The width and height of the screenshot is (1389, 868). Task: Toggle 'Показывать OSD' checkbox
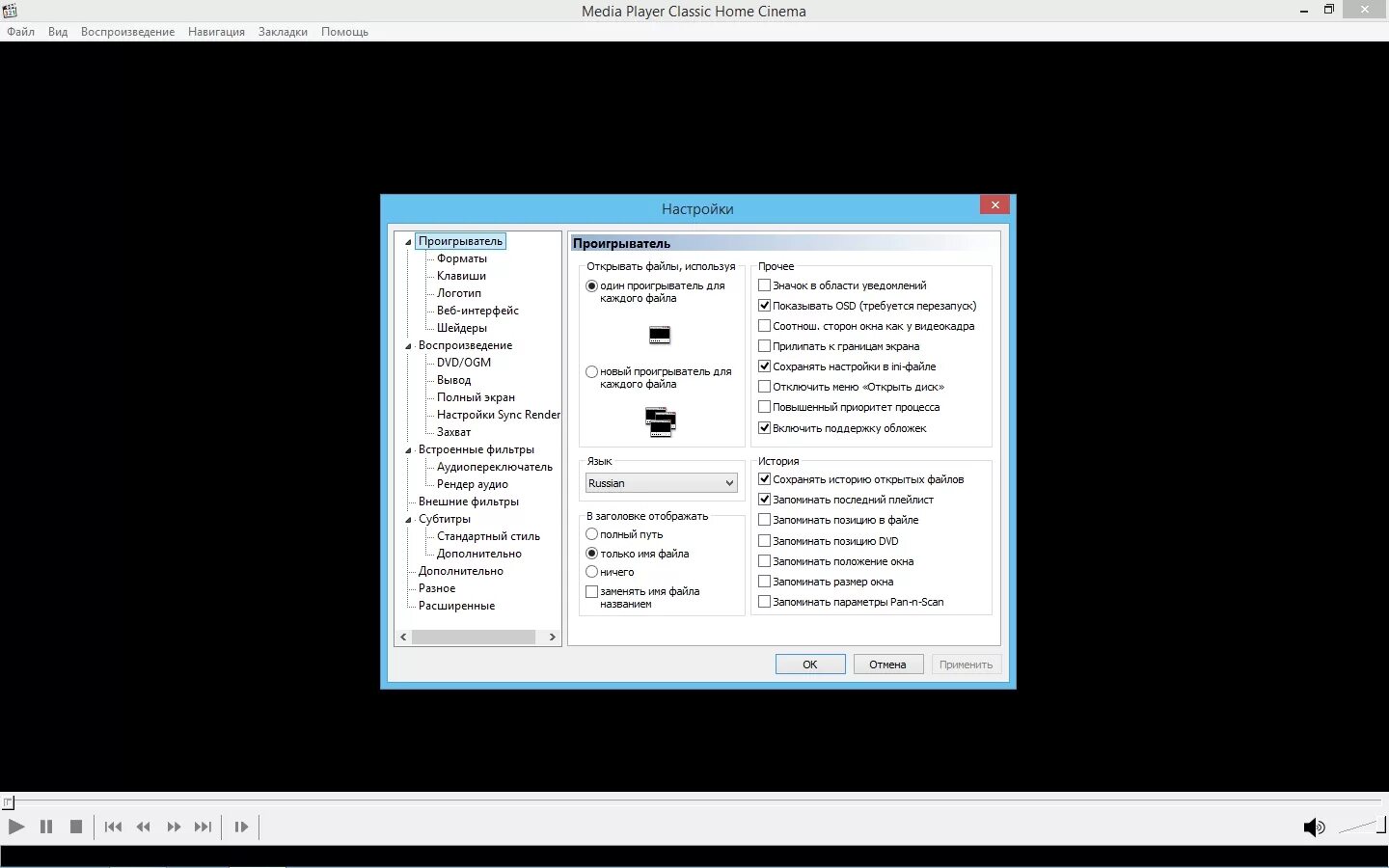[x=765, y=306]
